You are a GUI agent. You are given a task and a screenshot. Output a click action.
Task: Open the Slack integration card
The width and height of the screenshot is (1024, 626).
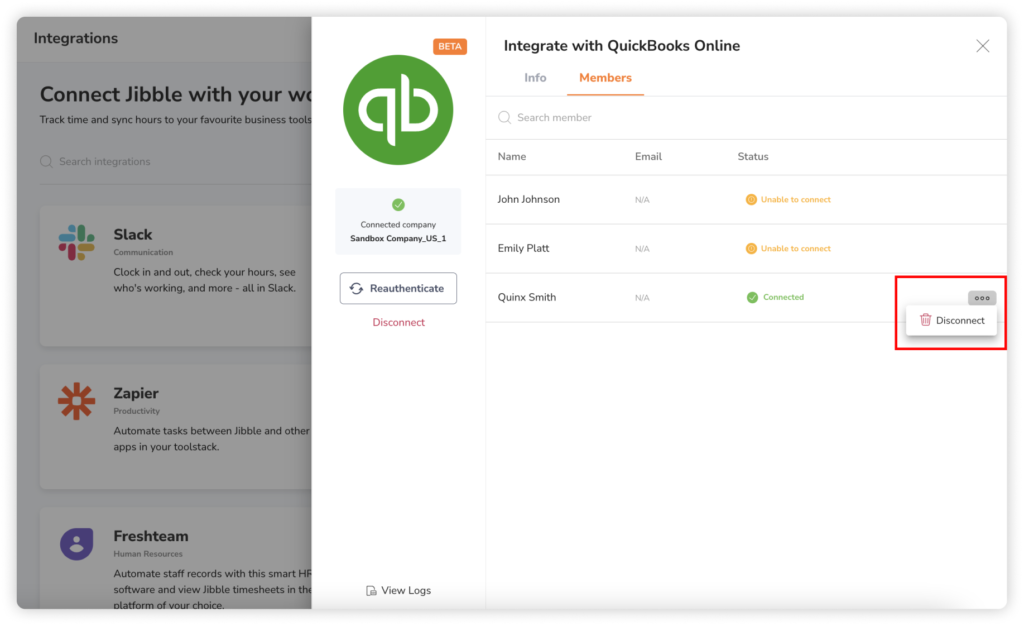coord(176,276)
